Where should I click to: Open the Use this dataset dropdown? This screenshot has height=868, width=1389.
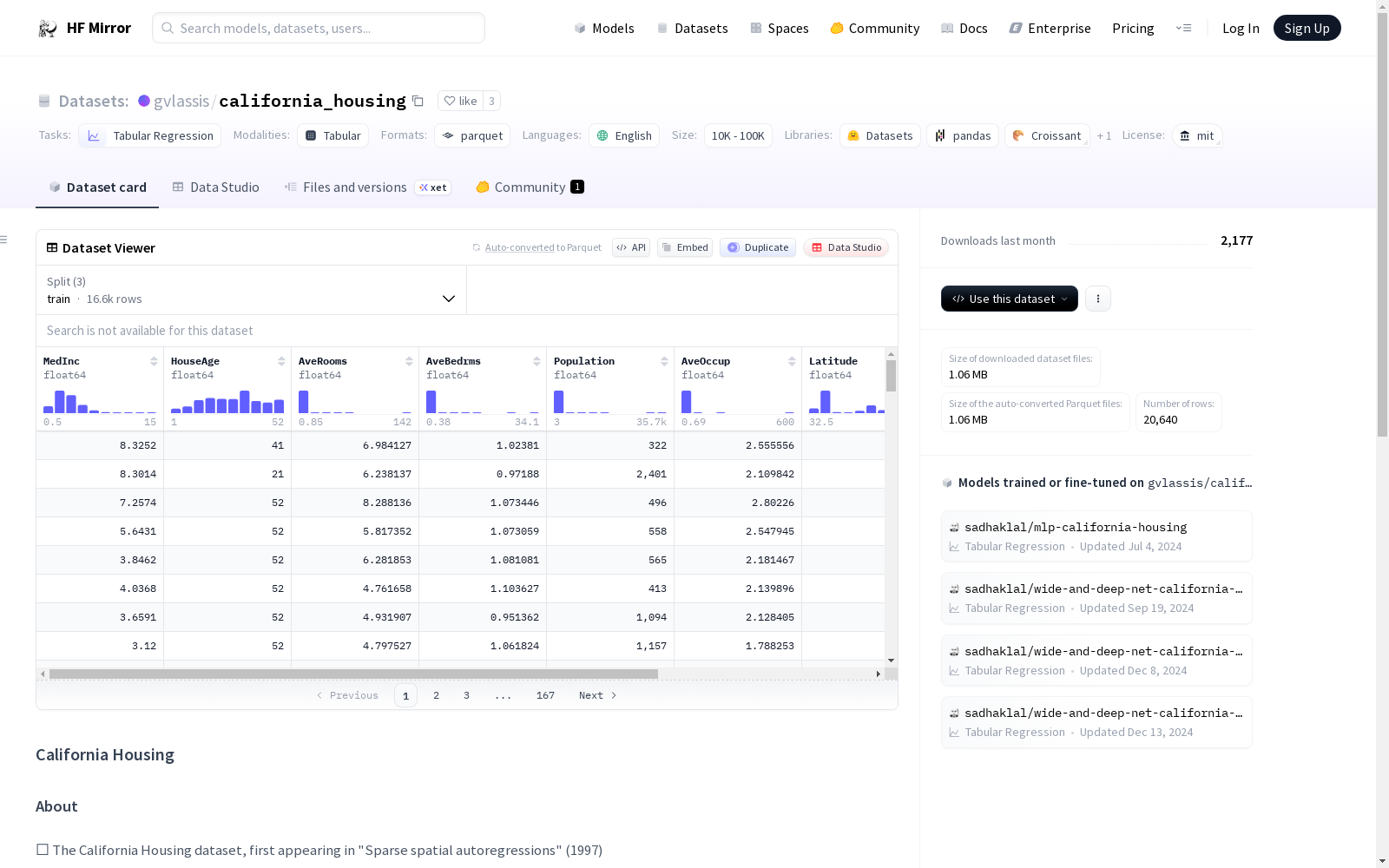tap(1010, 299)
